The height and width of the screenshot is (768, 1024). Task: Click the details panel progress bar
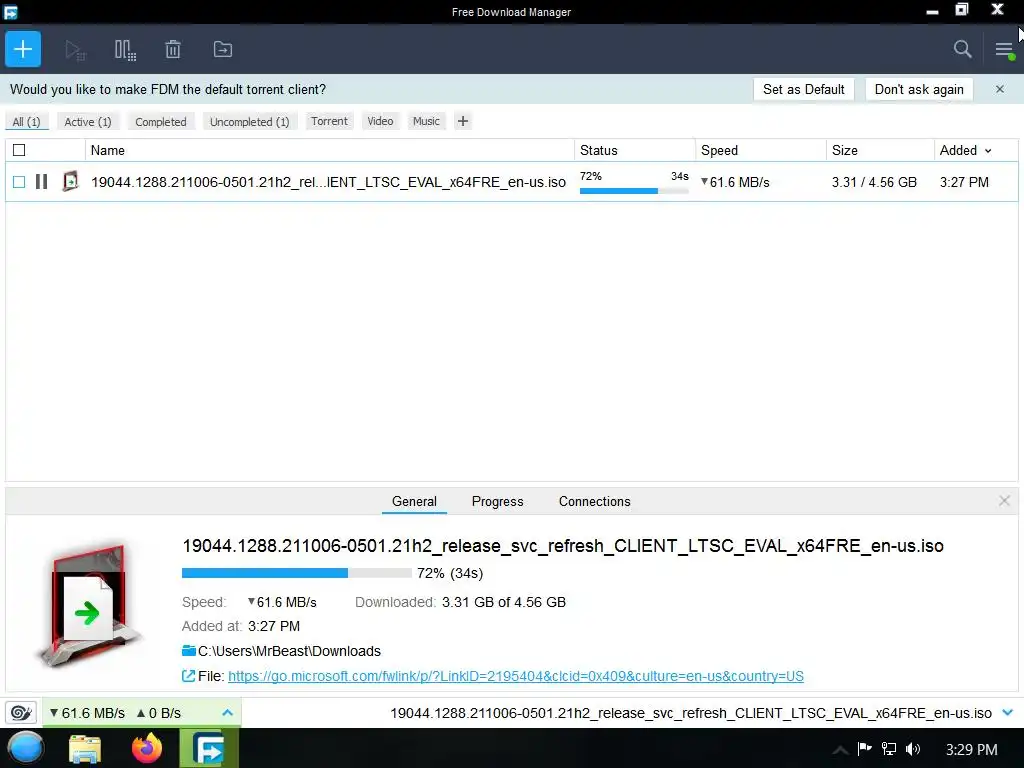point(296,573)
